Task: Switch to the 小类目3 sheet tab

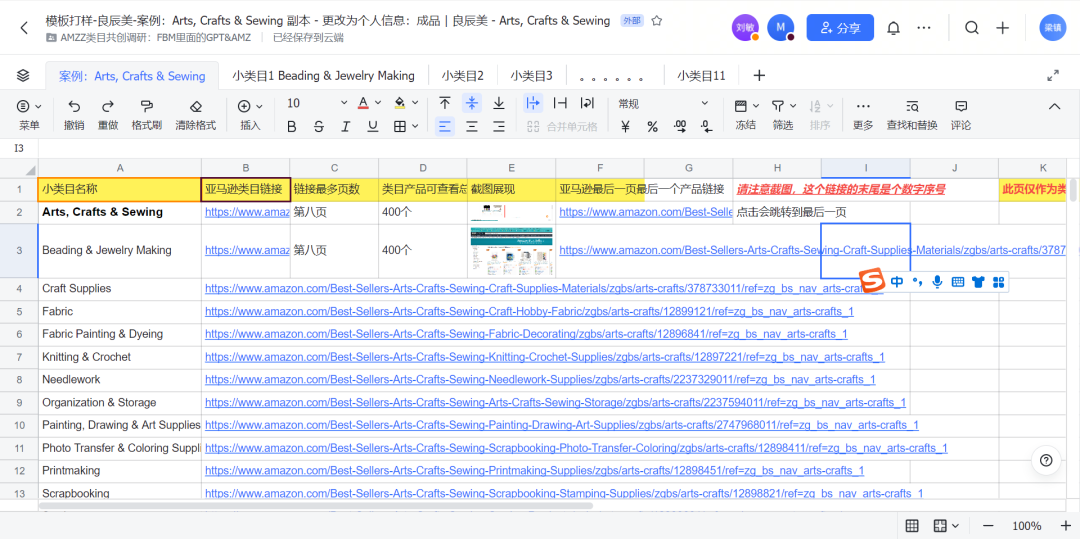Action: pyautogui.click(x=531, y=76)
